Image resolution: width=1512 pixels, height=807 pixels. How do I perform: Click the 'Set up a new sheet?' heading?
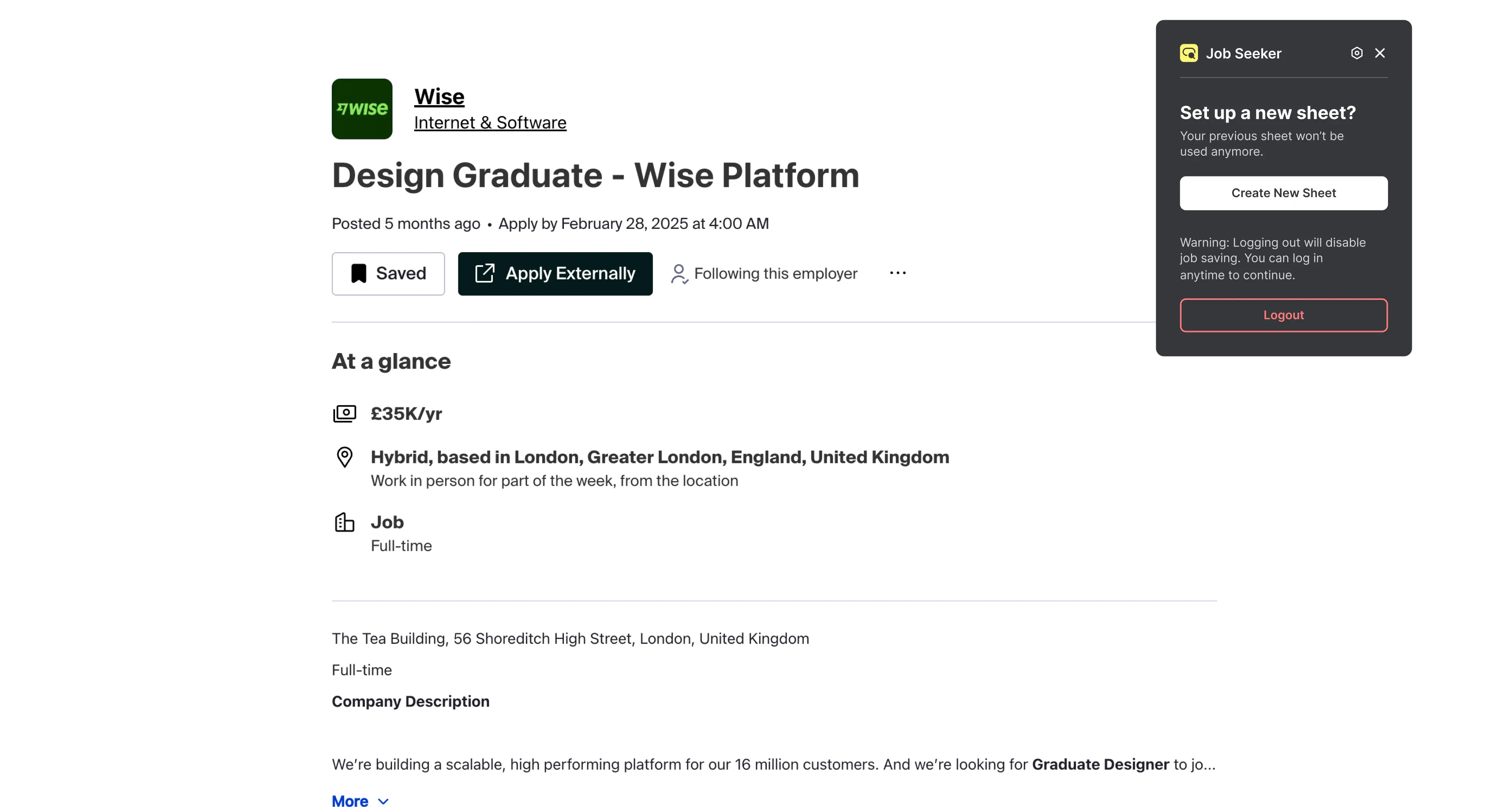[x=1268, y=112]
